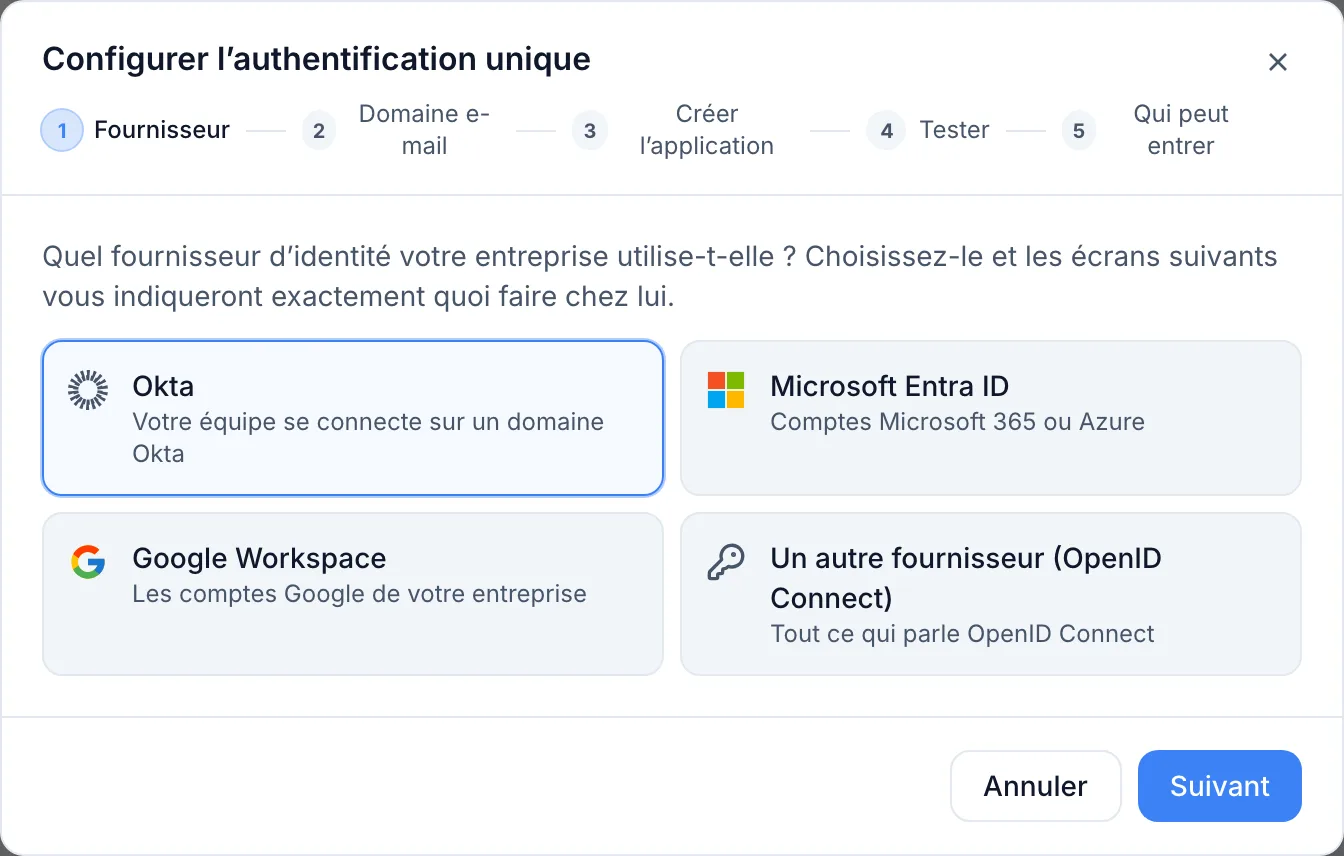Screen dimensions: 1344x856
Task: Click the question text about fournisseur d'identité
Action: click(x=660, y=277)
